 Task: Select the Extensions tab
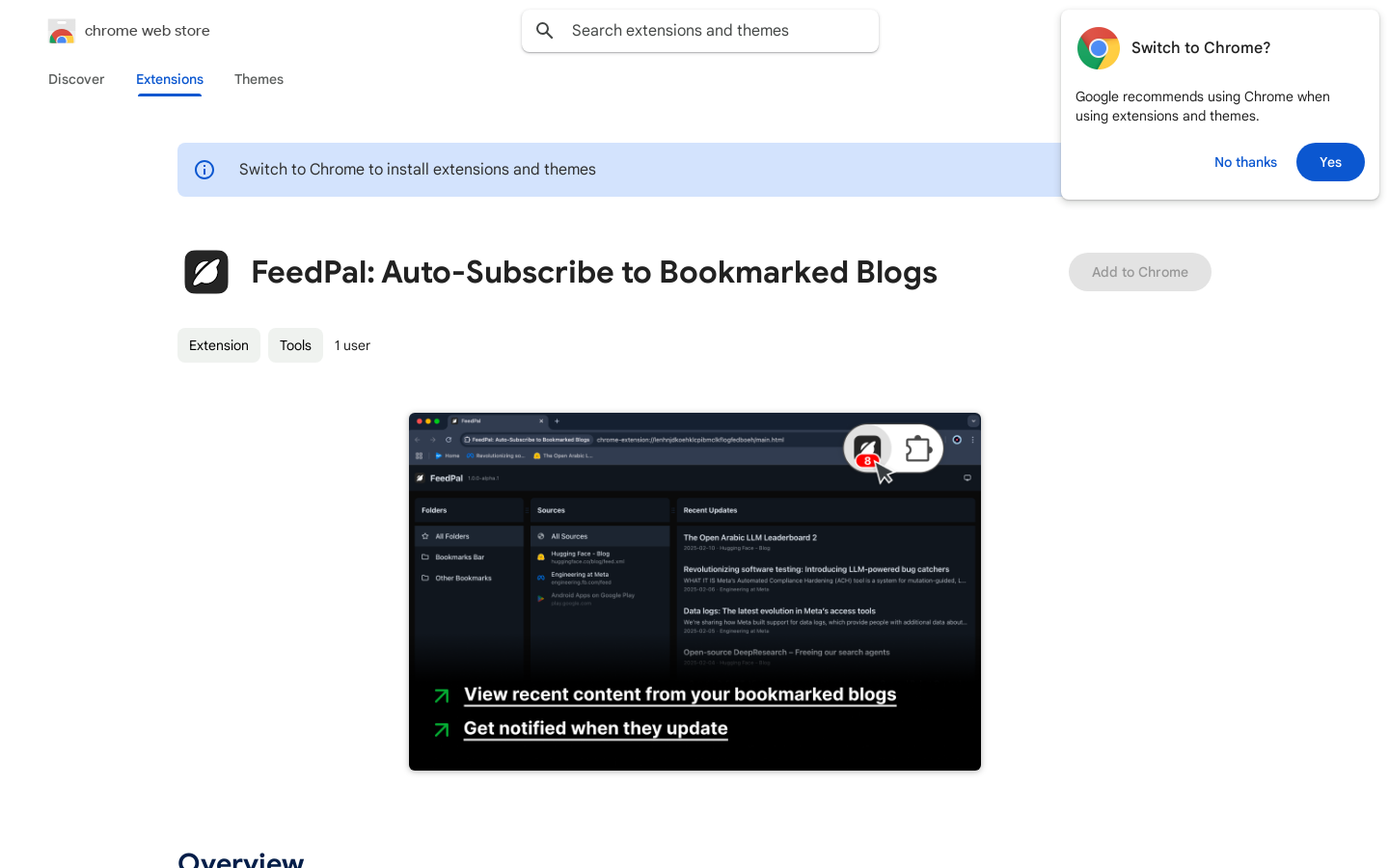point(170,79)
